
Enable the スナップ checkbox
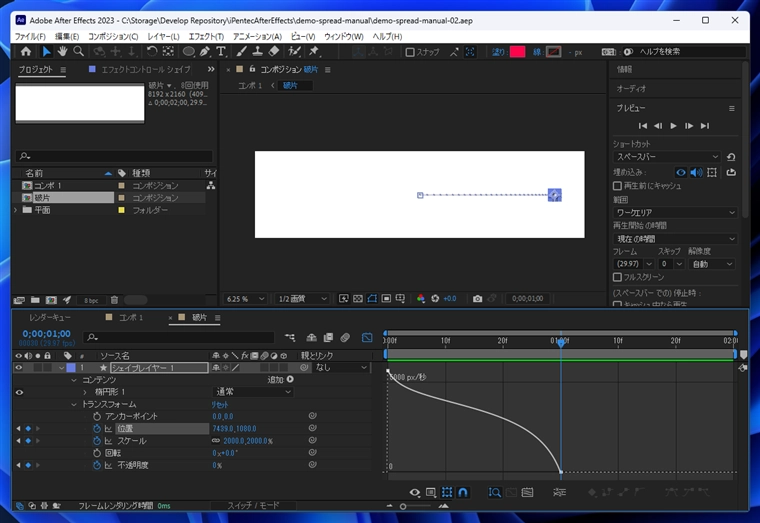pyautogui.click(x=410, y=52)
